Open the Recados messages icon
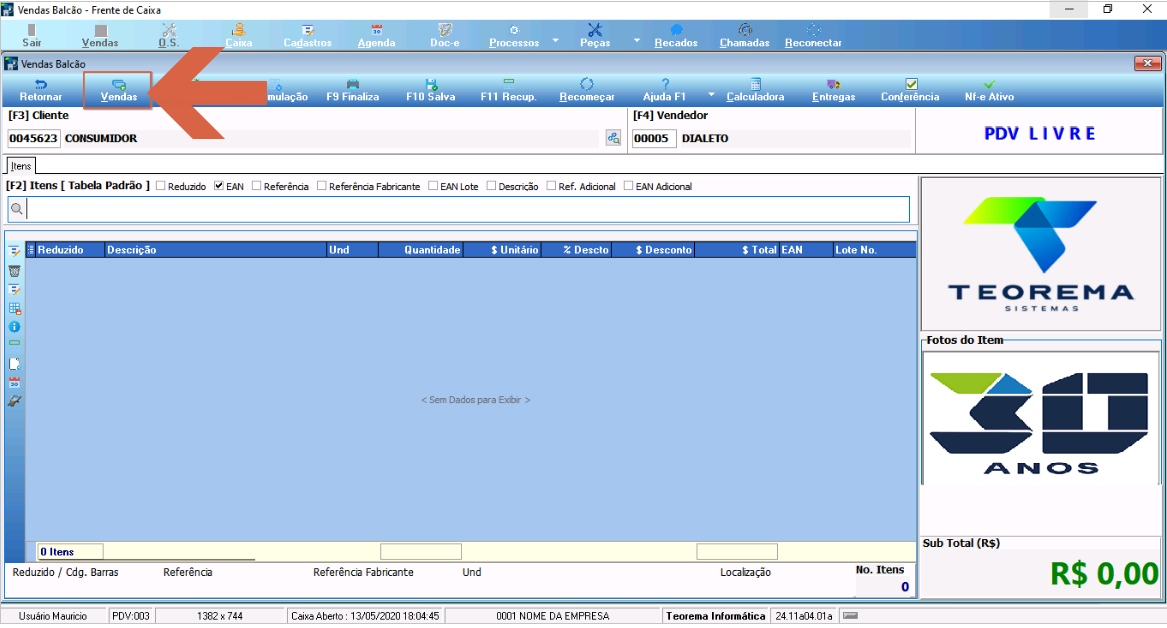The height and width of the screenshot is (628, 1167). point(676,30)
